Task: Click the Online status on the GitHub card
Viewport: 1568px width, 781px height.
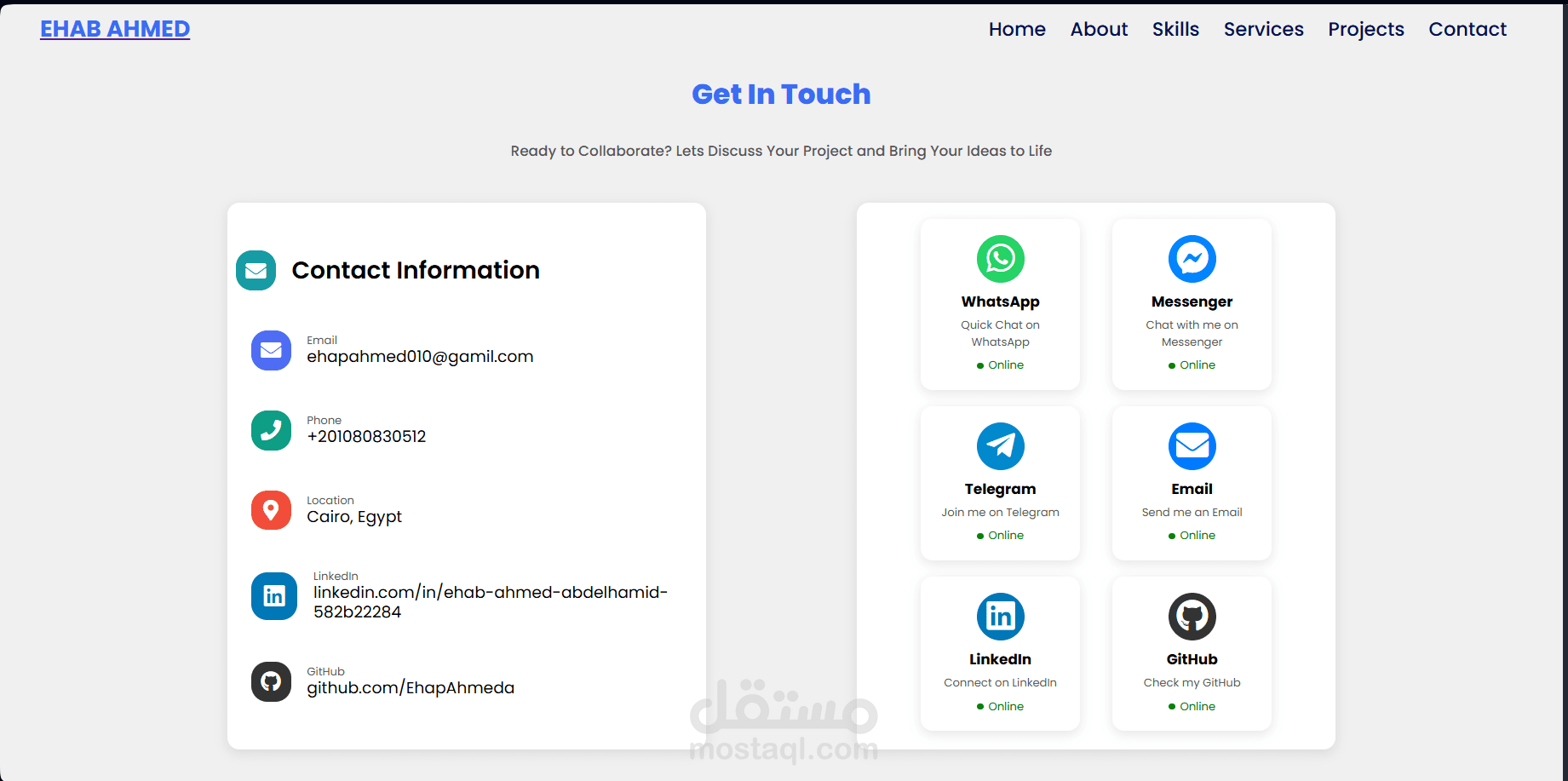Action: click(x=1192, y=706)
